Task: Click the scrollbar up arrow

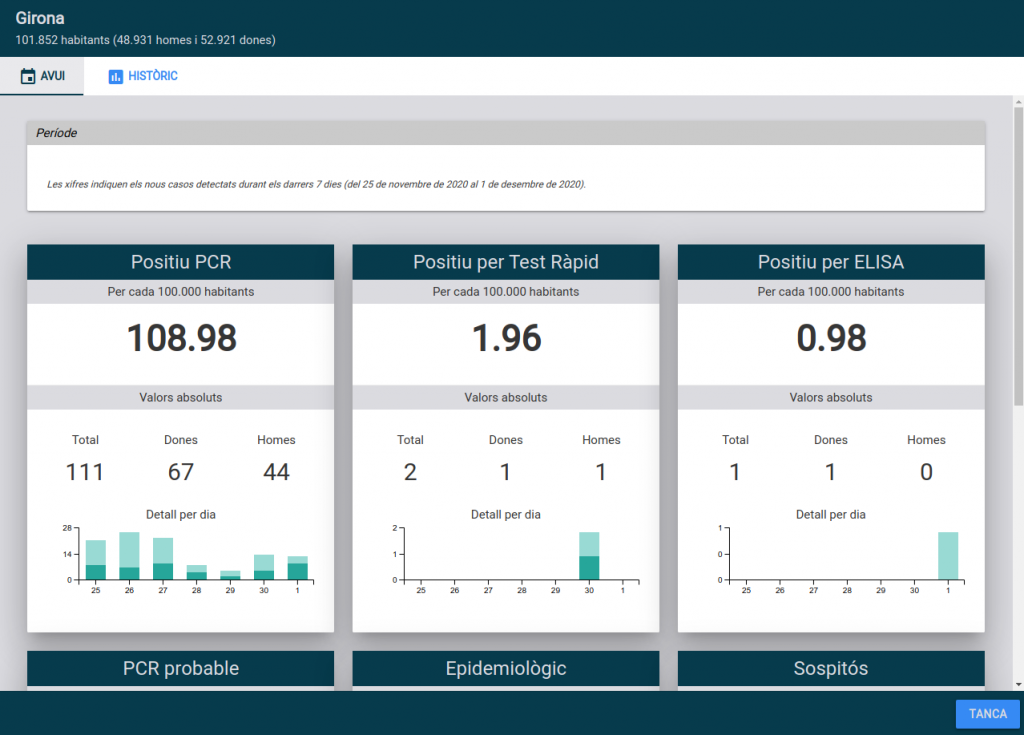Action: tap(1018, 102)
